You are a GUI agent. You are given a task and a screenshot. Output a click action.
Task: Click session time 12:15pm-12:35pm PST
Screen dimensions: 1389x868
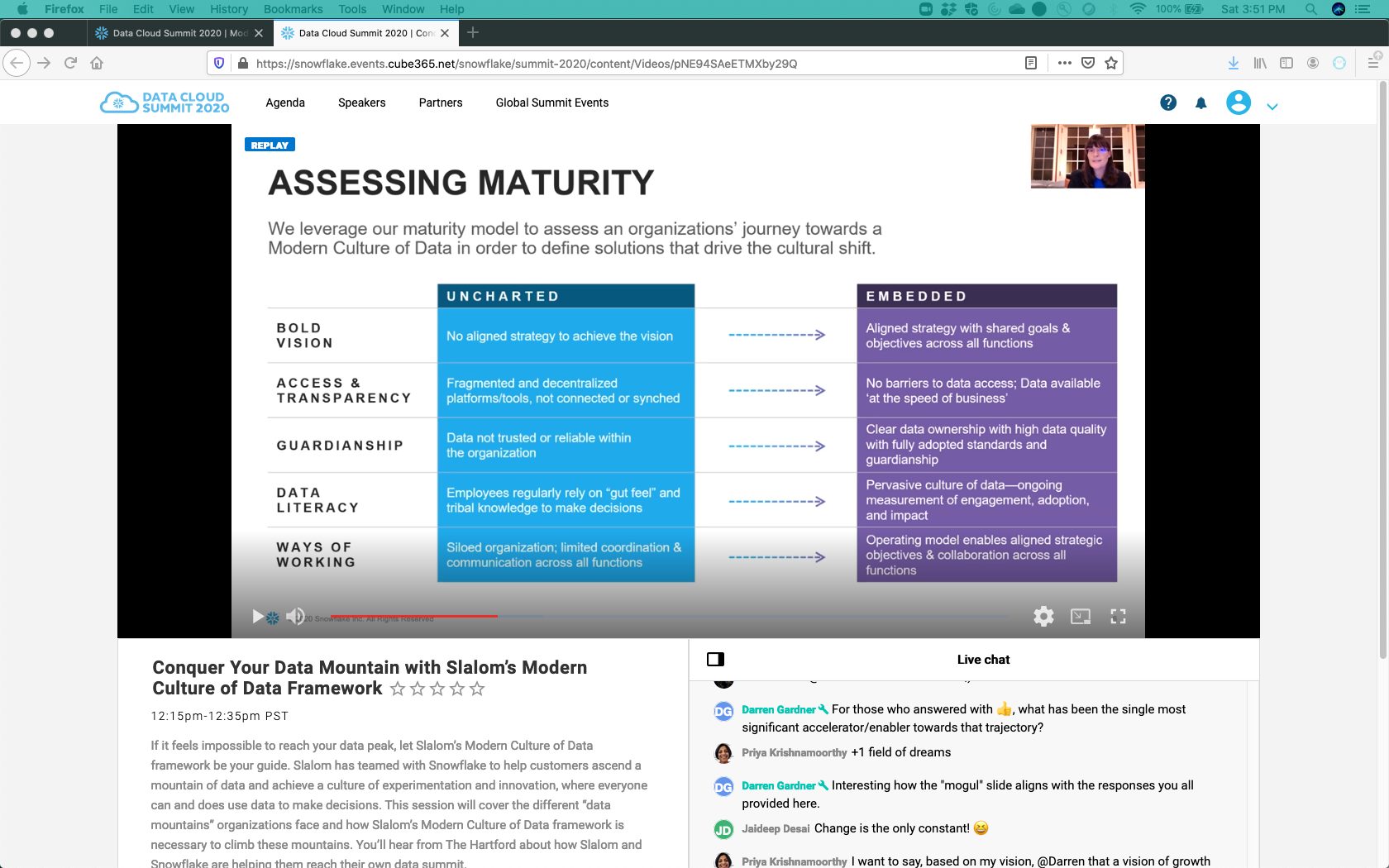[x=220, y=716]
